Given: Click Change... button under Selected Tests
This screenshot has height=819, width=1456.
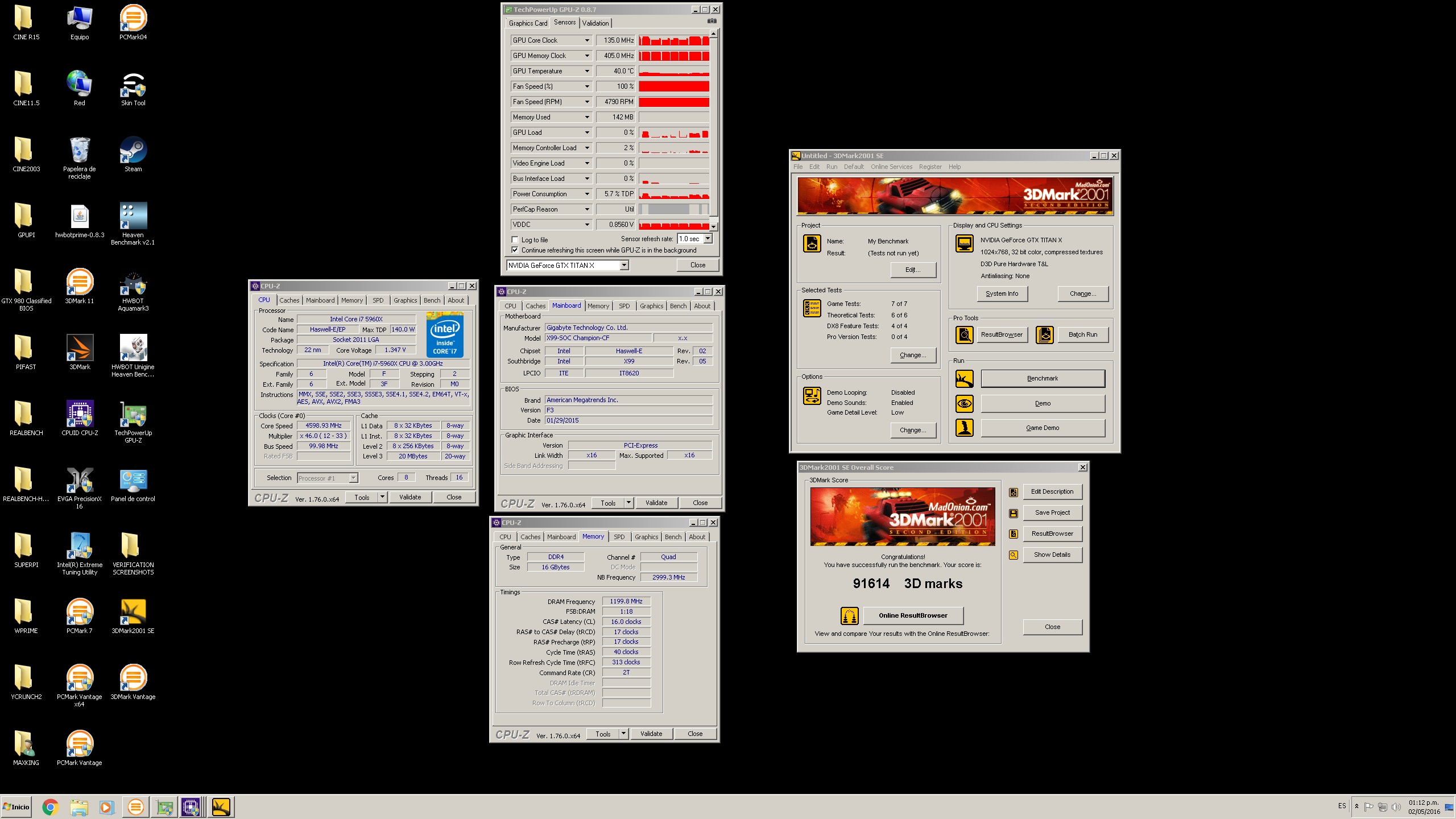Looking at the screenshot, I should click(x=913, y=355).
